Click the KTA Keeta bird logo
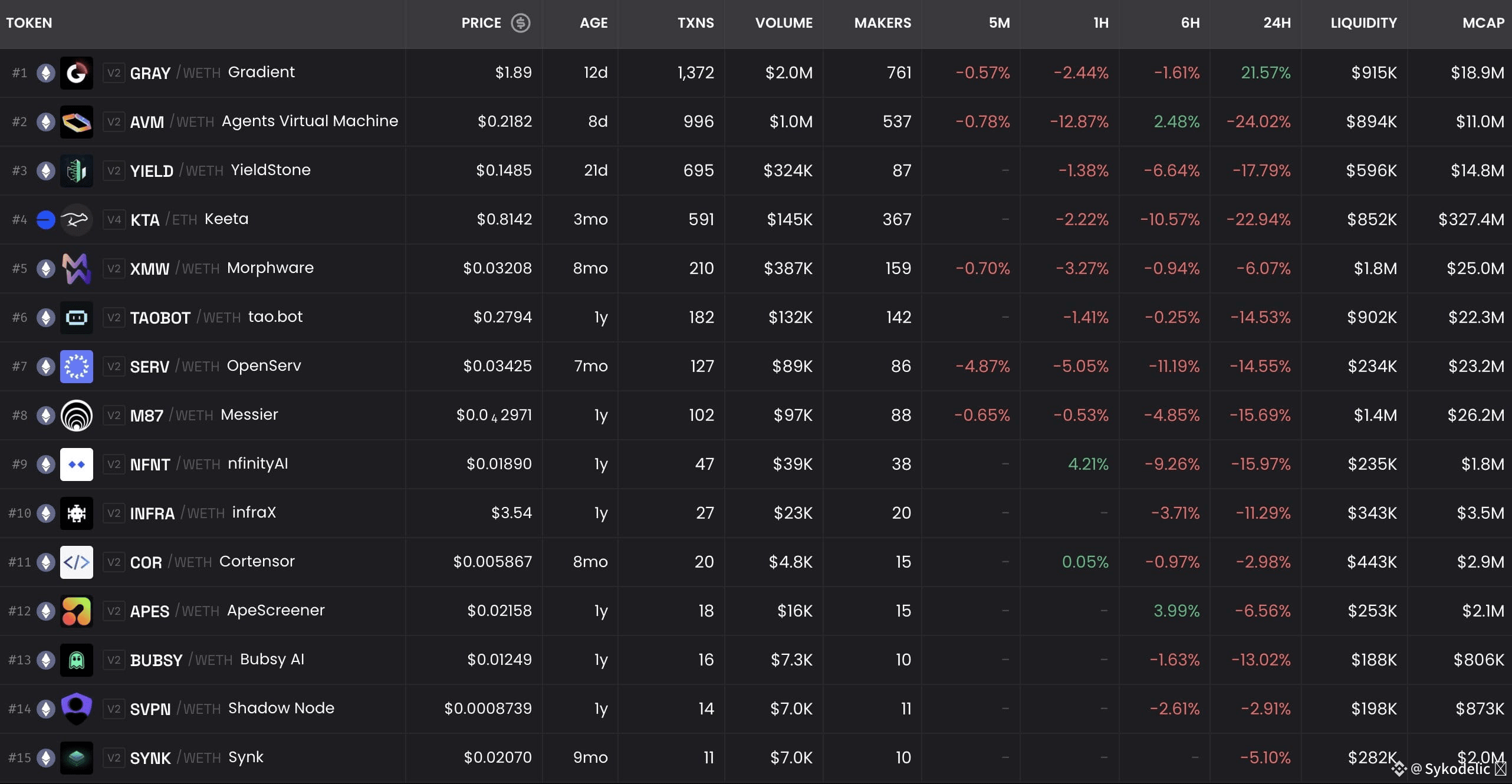The width and height of the screenshot is (1512, 784). click(77, 220)
